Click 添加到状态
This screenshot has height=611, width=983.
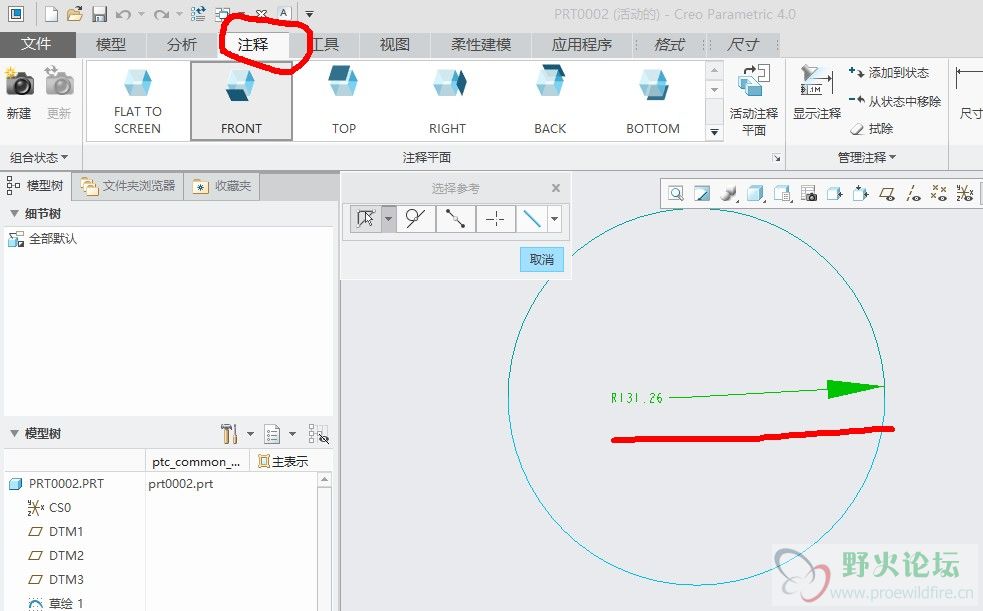[889, 73]
